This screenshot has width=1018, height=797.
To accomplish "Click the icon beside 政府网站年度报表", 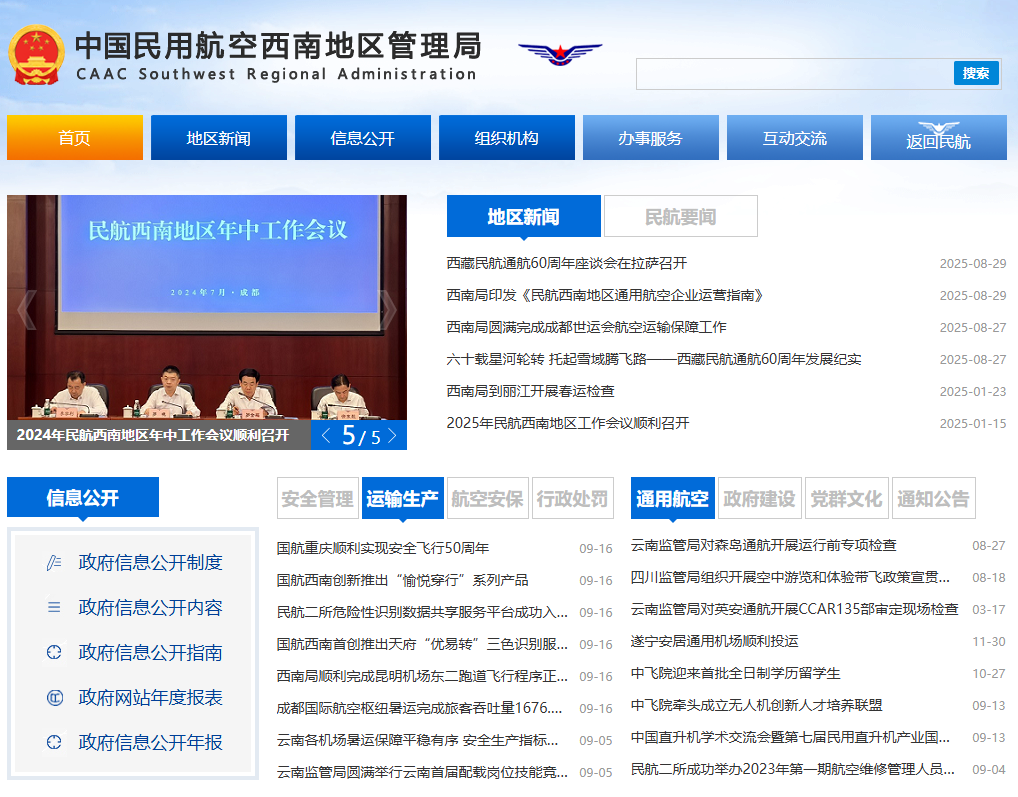I will tap(54, 698).
